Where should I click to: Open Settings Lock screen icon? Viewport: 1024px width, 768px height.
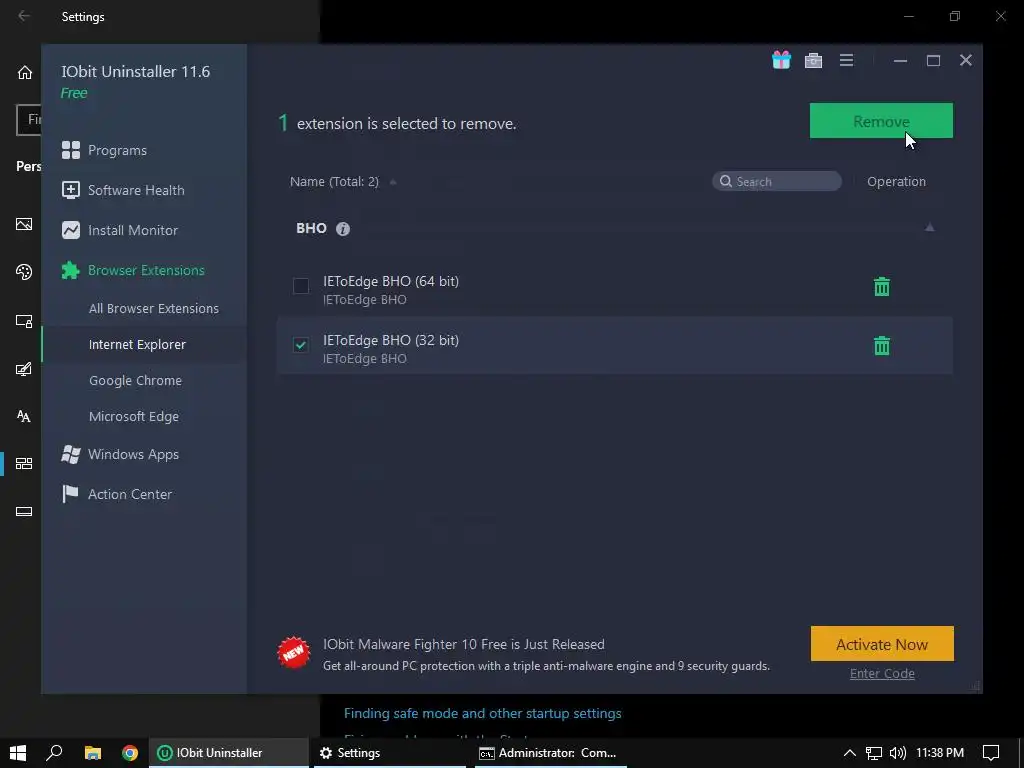point(24,321)
